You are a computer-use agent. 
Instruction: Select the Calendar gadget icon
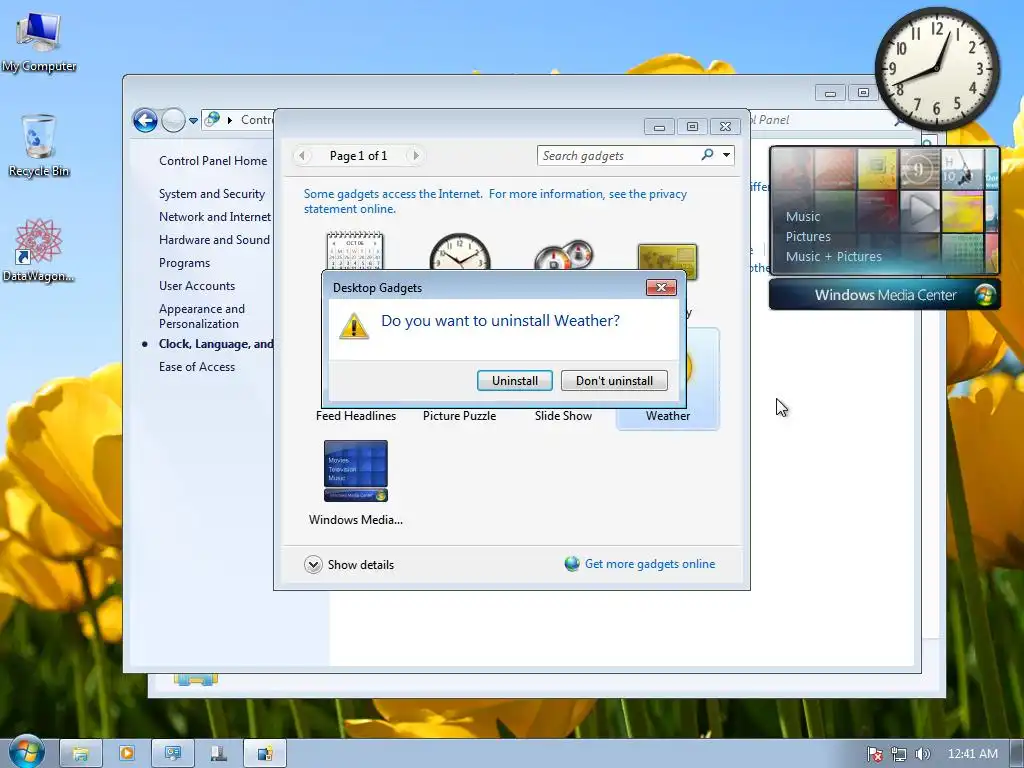point(355,250)
